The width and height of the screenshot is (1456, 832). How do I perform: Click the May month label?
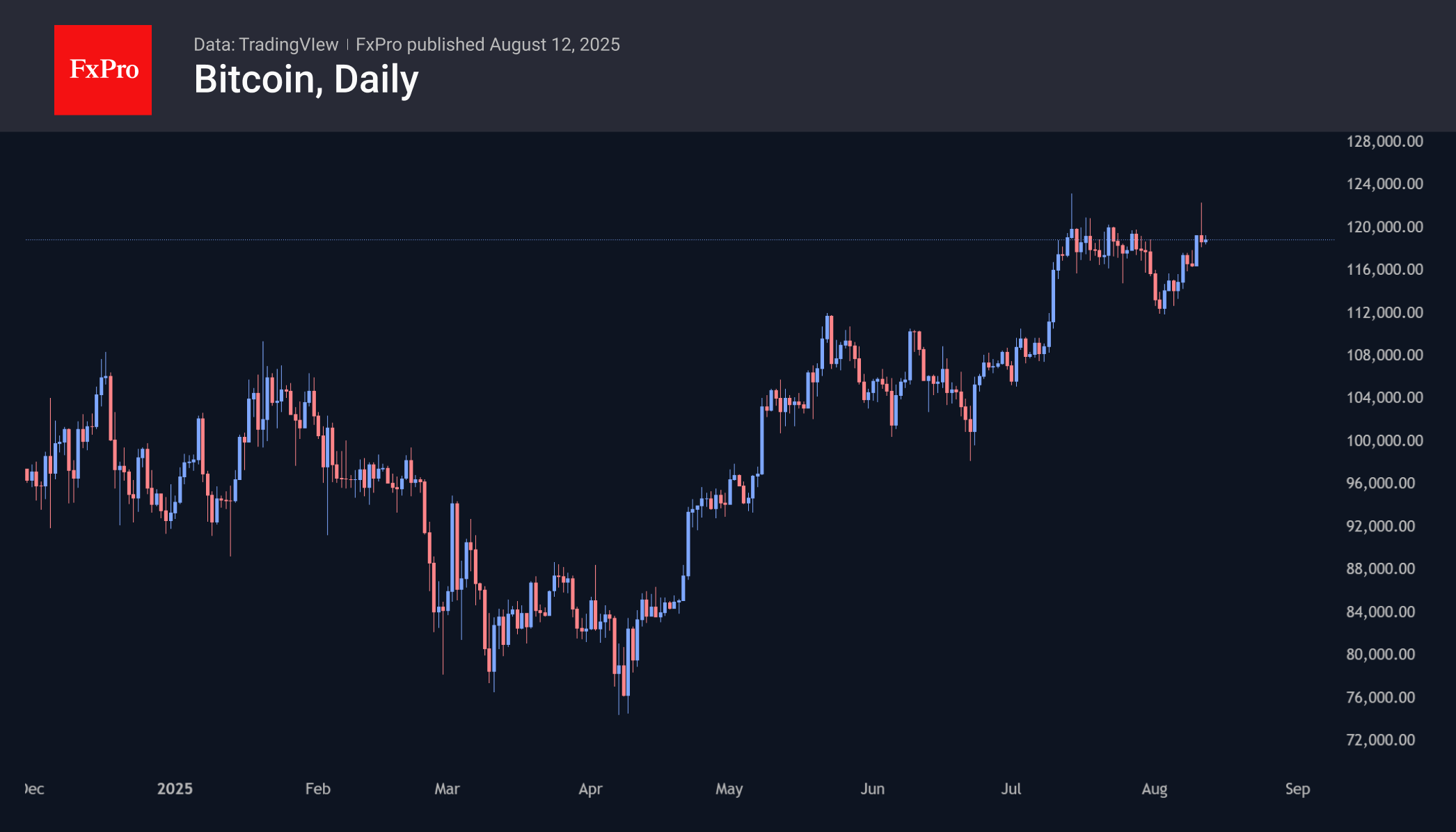tap(729, 788)
